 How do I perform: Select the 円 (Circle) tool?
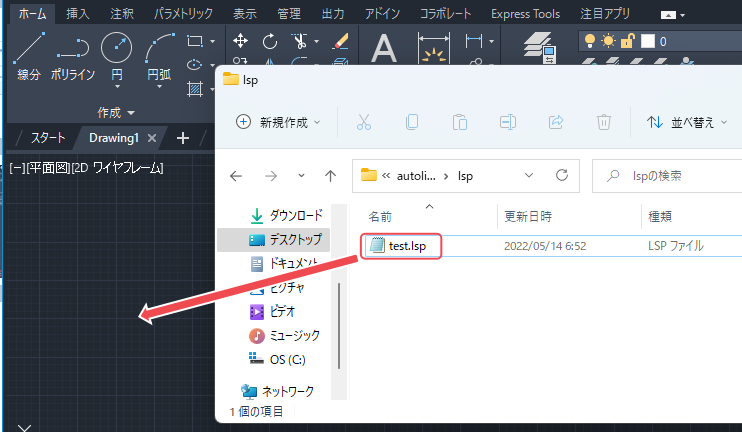click(x=117, y=55)
